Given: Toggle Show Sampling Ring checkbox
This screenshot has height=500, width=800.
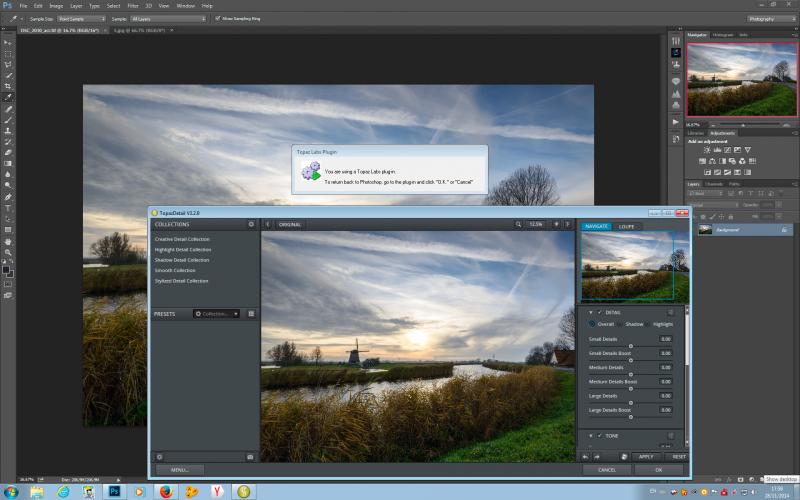Looking at the screenshot, I should point(218,18).
